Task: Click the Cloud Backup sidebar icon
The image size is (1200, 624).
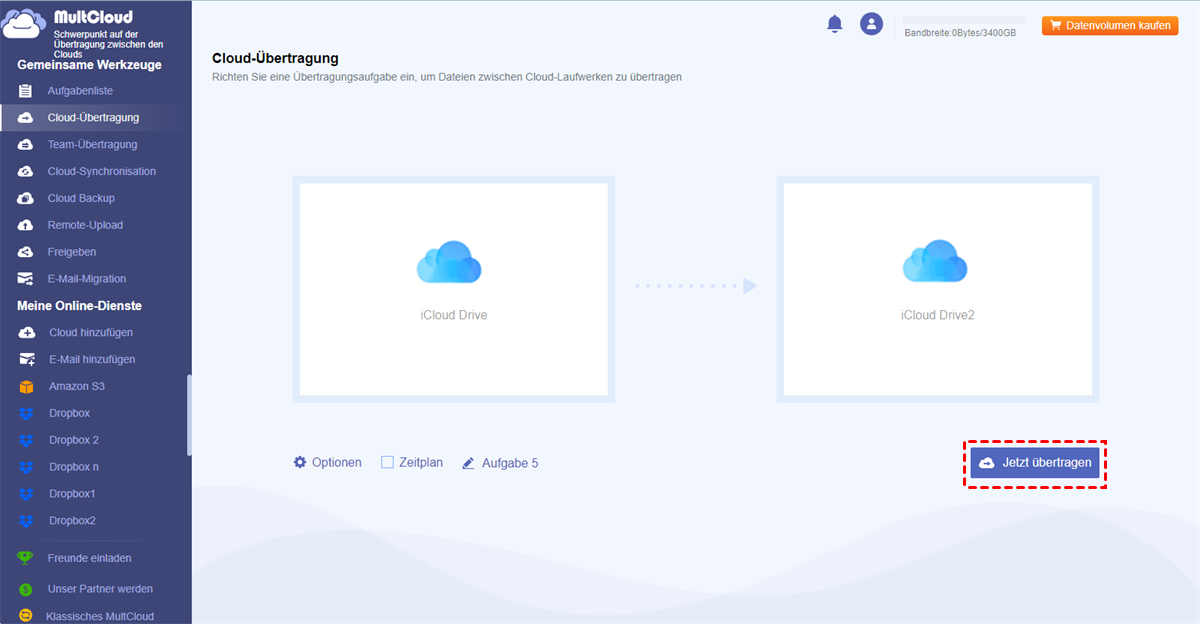Action: pos(26,199)
